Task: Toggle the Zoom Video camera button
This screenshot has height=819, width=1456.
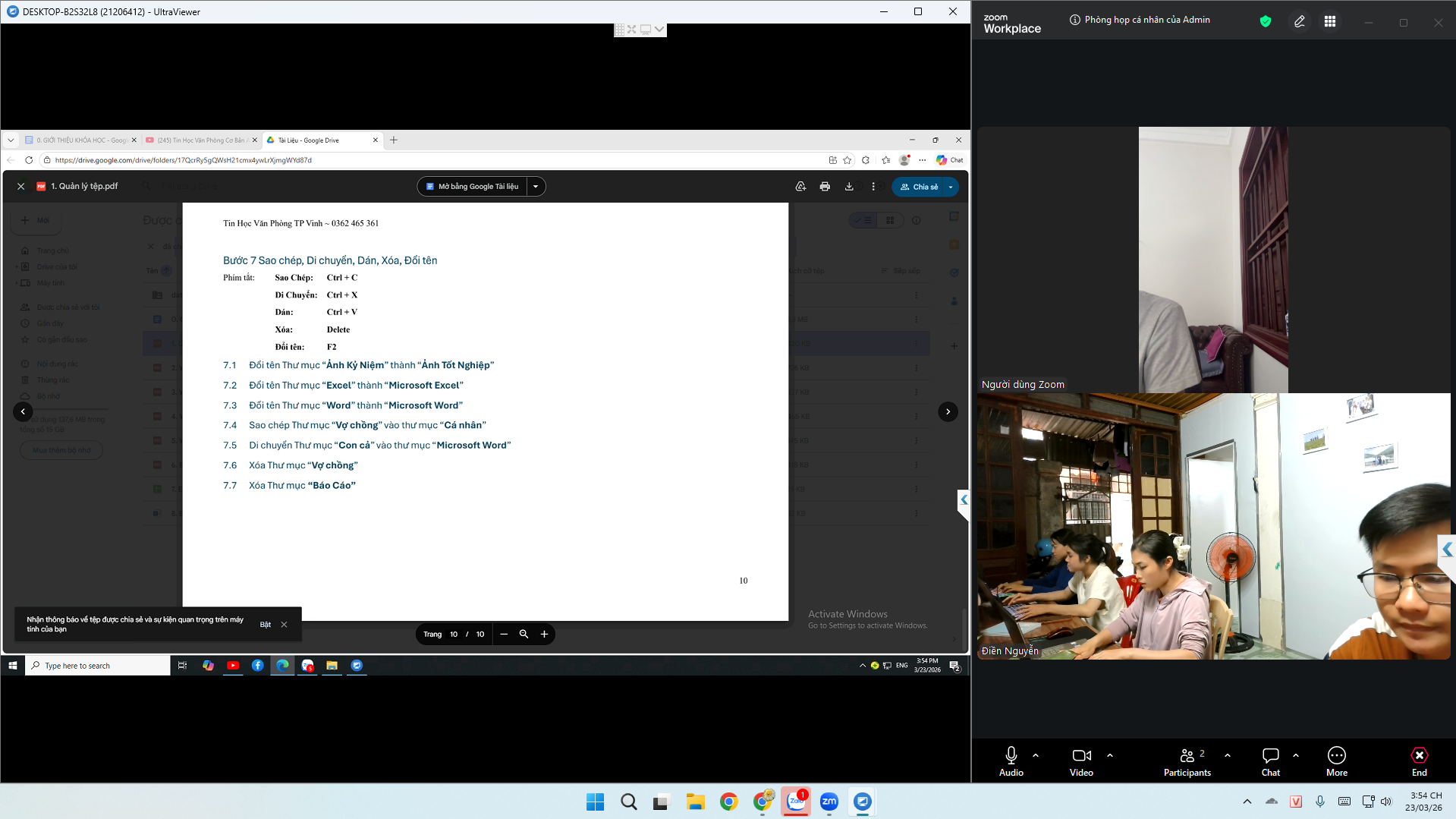Action: (x=1081, y=761)
